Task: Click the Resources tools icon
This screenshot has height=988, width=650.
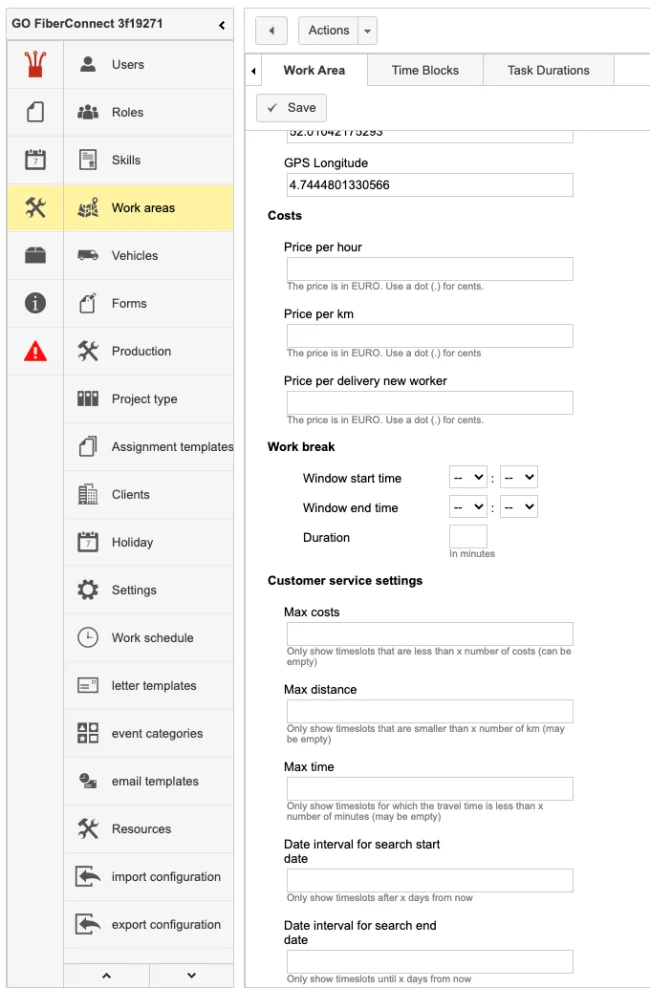Action: coord(88,829)
